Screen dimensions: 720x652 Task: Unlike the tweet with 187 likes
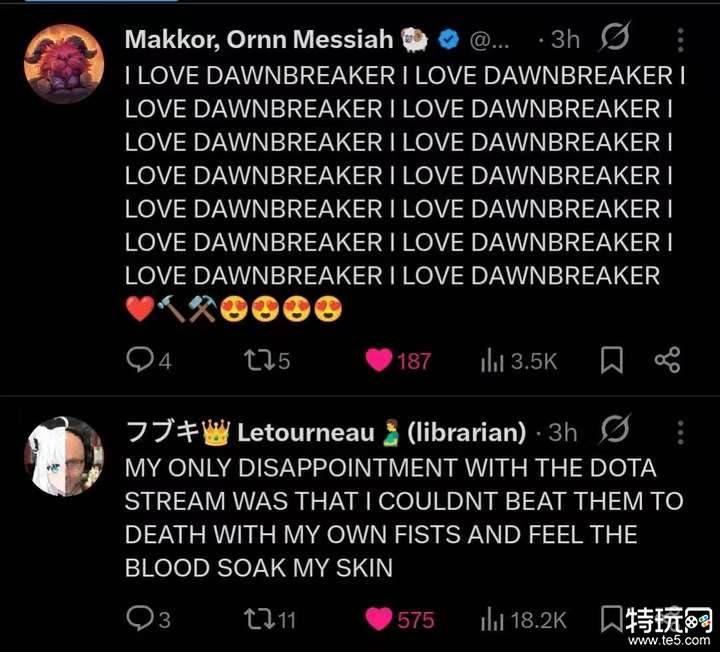pyautogui.click(x=398, y=360)
